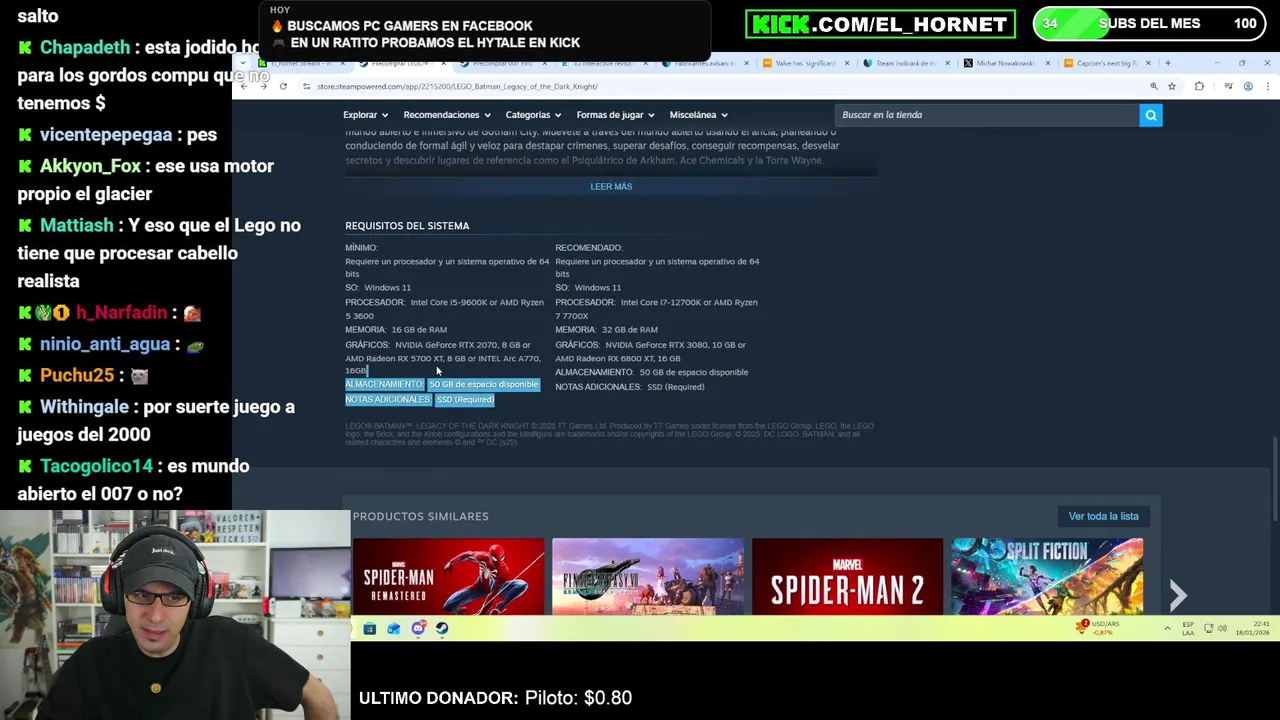Viewport: 1280px width, 720px height.
Task: Click the ESP LAA language indicator
Action: [x=1188, y=628]
